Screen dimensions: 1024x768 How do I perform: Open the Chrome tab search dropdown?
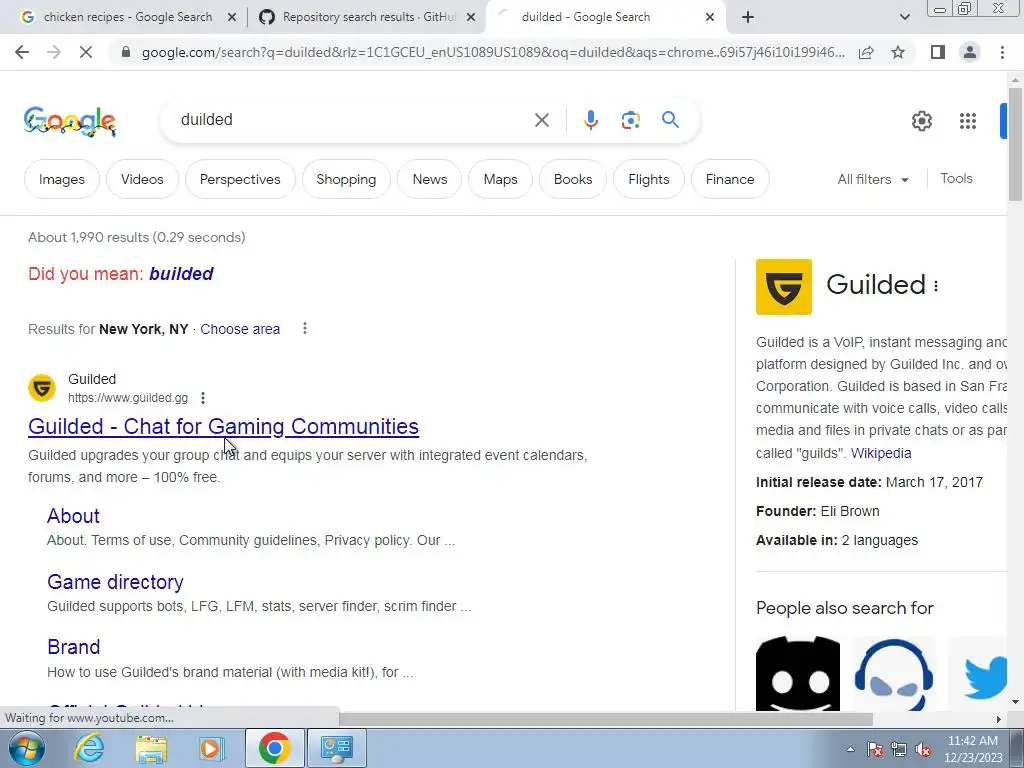[x=904, y=17]
